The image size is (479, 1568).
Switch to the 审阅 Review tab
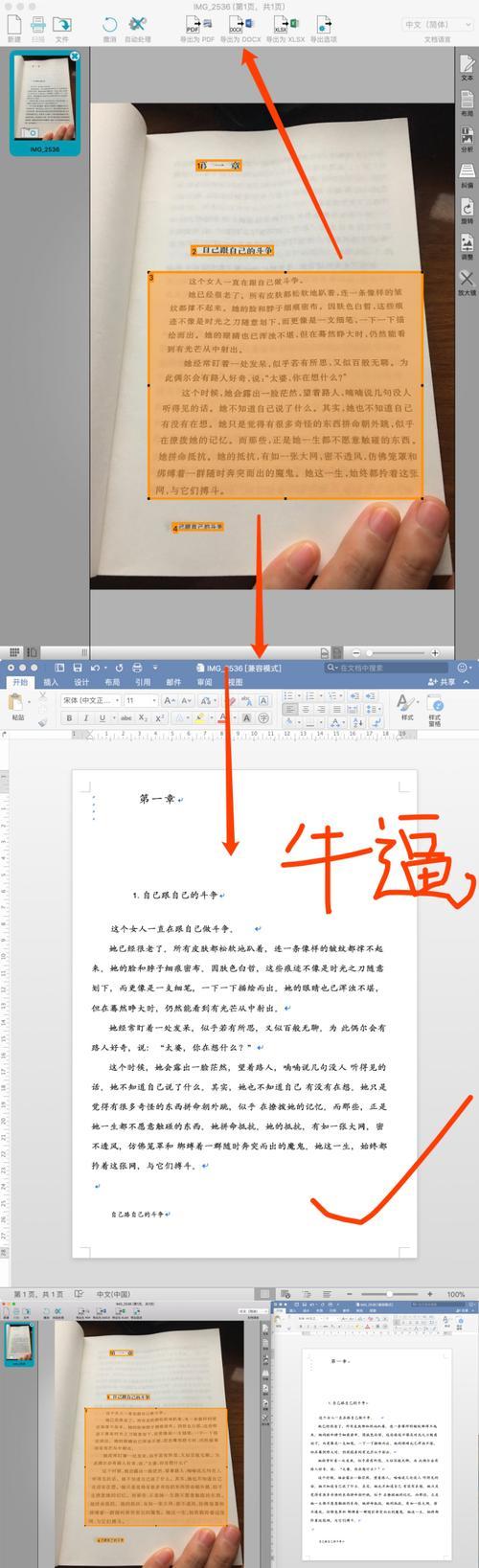[x=204, y=682]
